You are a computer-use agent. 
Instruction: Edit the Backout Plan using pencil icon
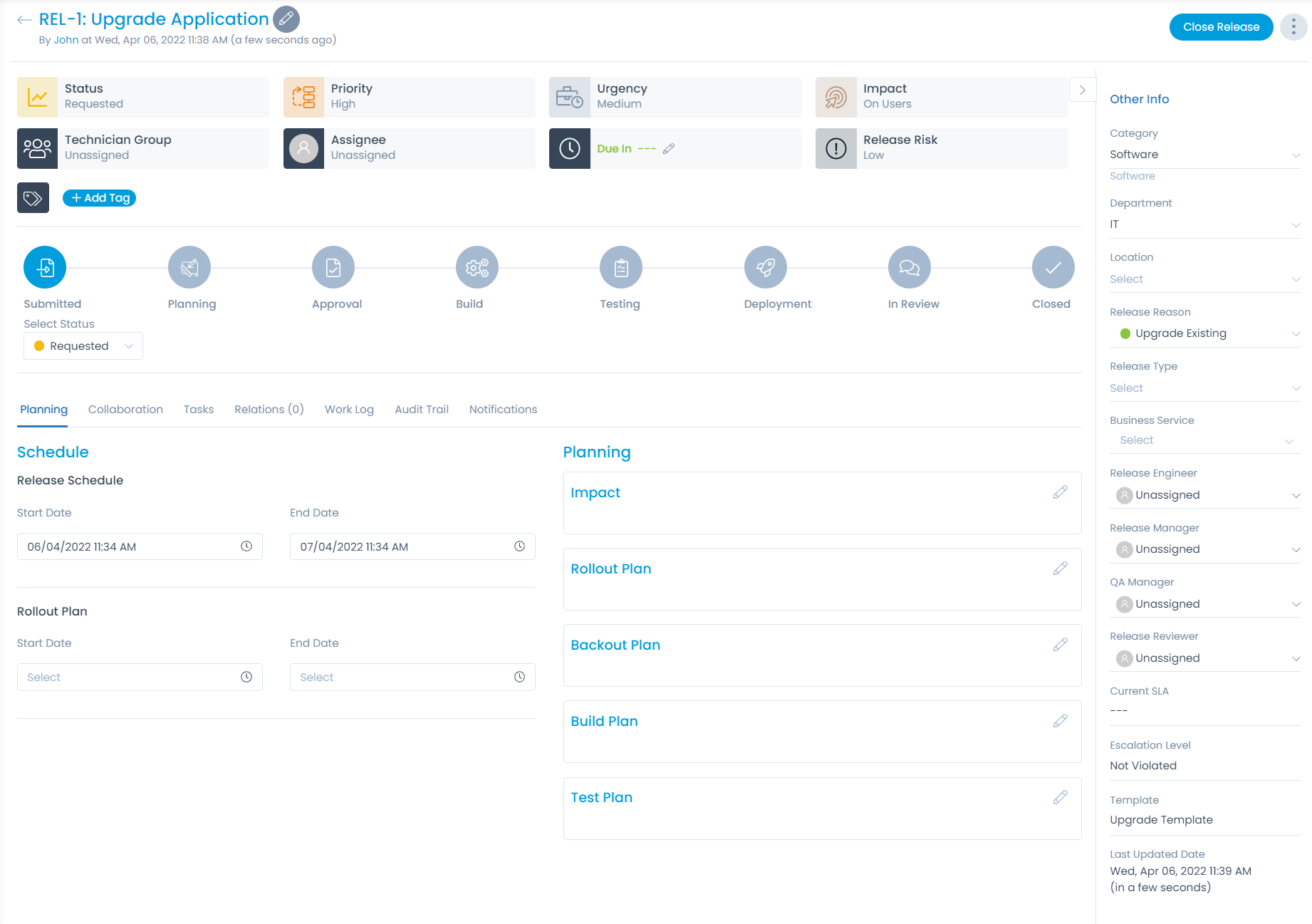tap(1060, 645)
